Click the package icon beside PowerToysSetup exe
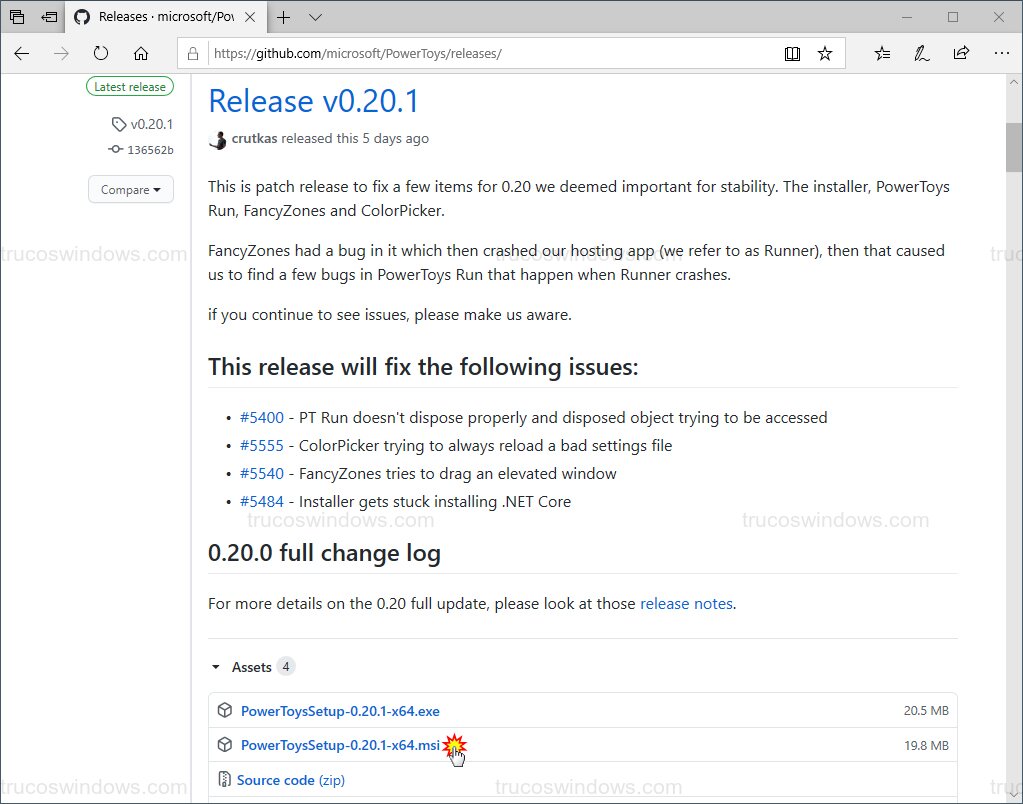 (224, 710)
